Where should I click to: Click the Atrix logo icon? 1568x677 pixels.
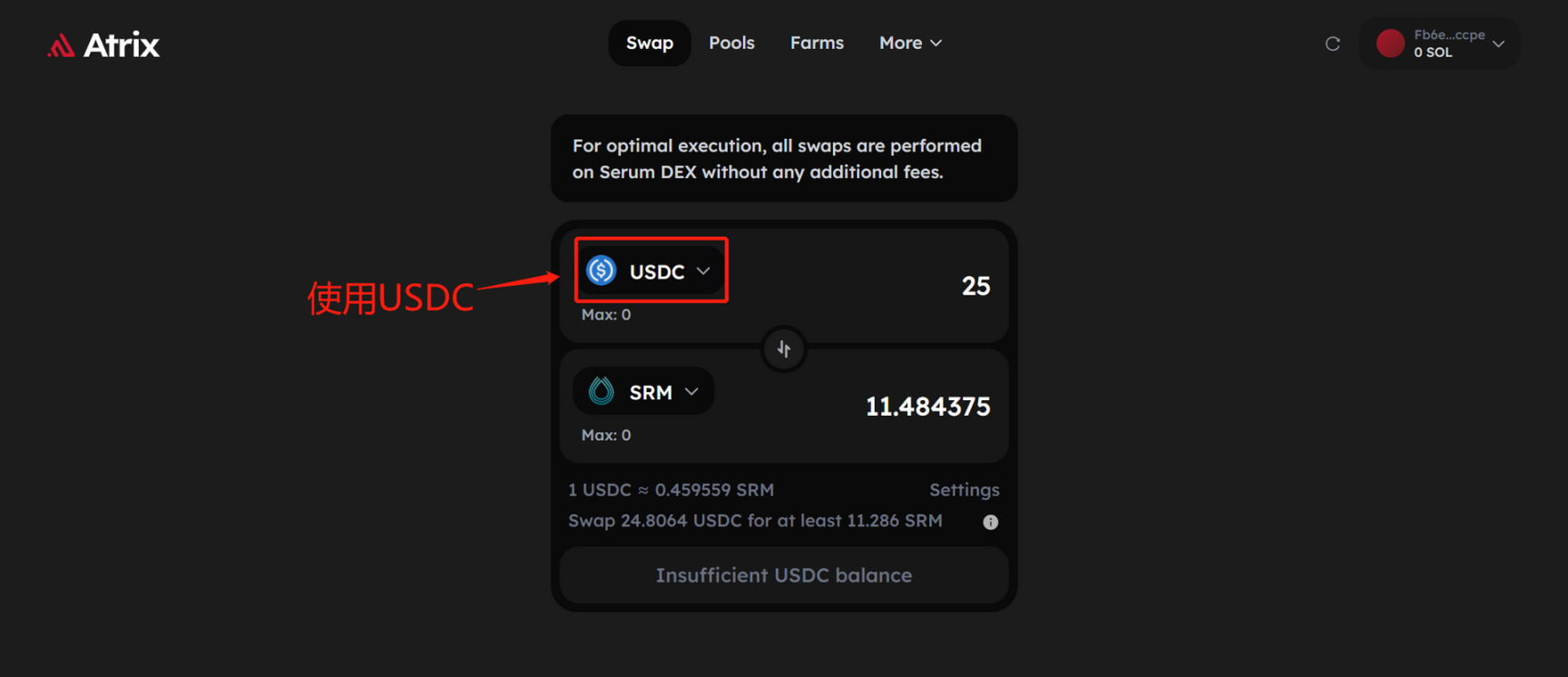click(x=61, y=45)
